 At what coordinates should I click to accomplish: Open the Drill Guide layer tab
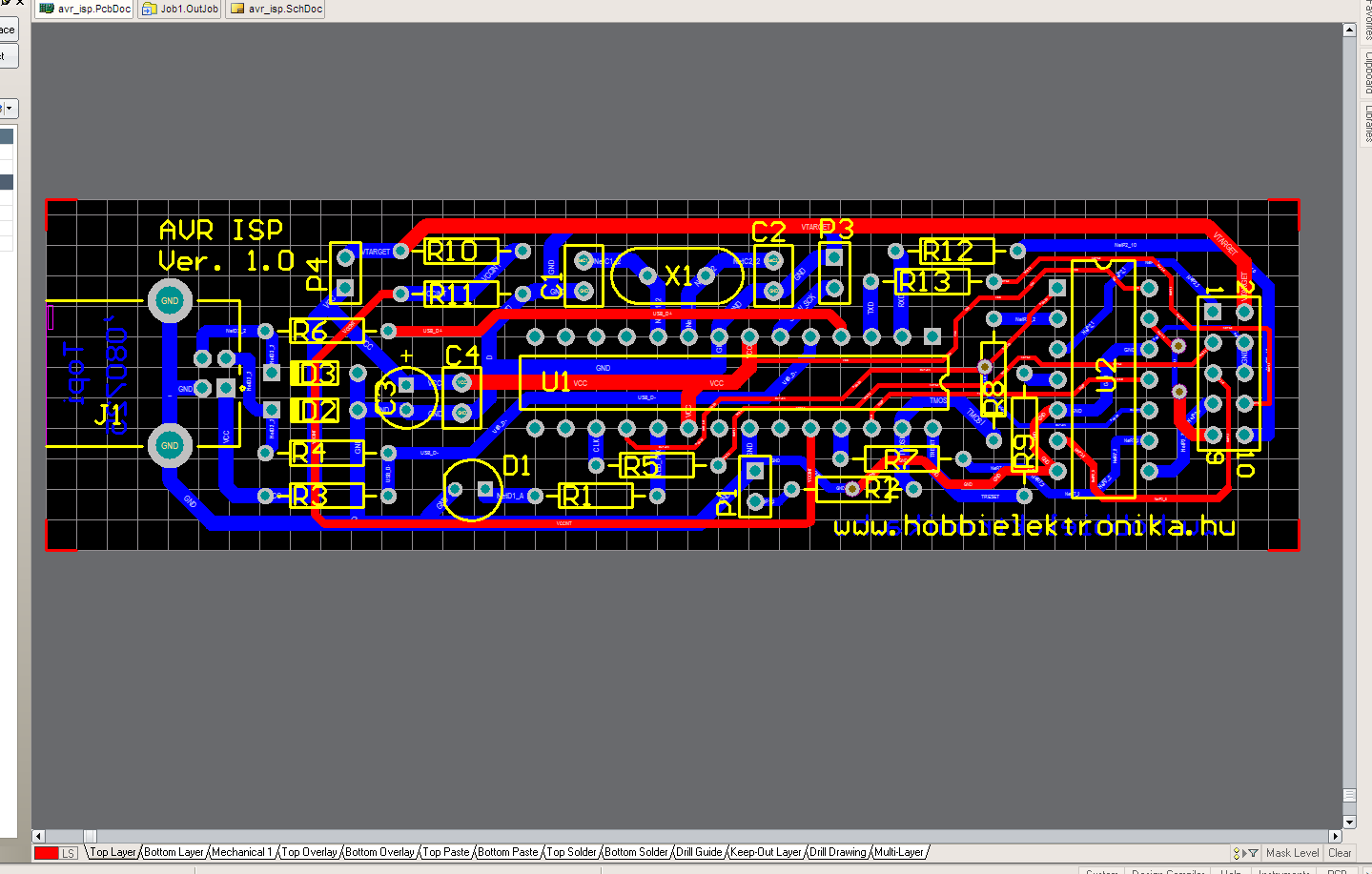pos(699,852)
